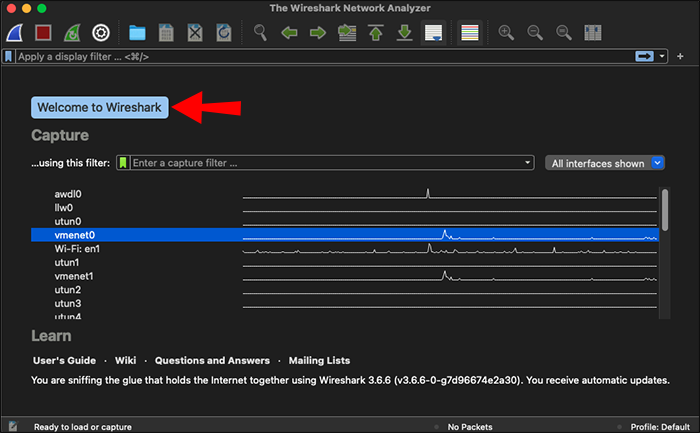This screenshot has width=700, height=433.
Task: Open capture file properties status icon
Action: (x=13, y=427)
